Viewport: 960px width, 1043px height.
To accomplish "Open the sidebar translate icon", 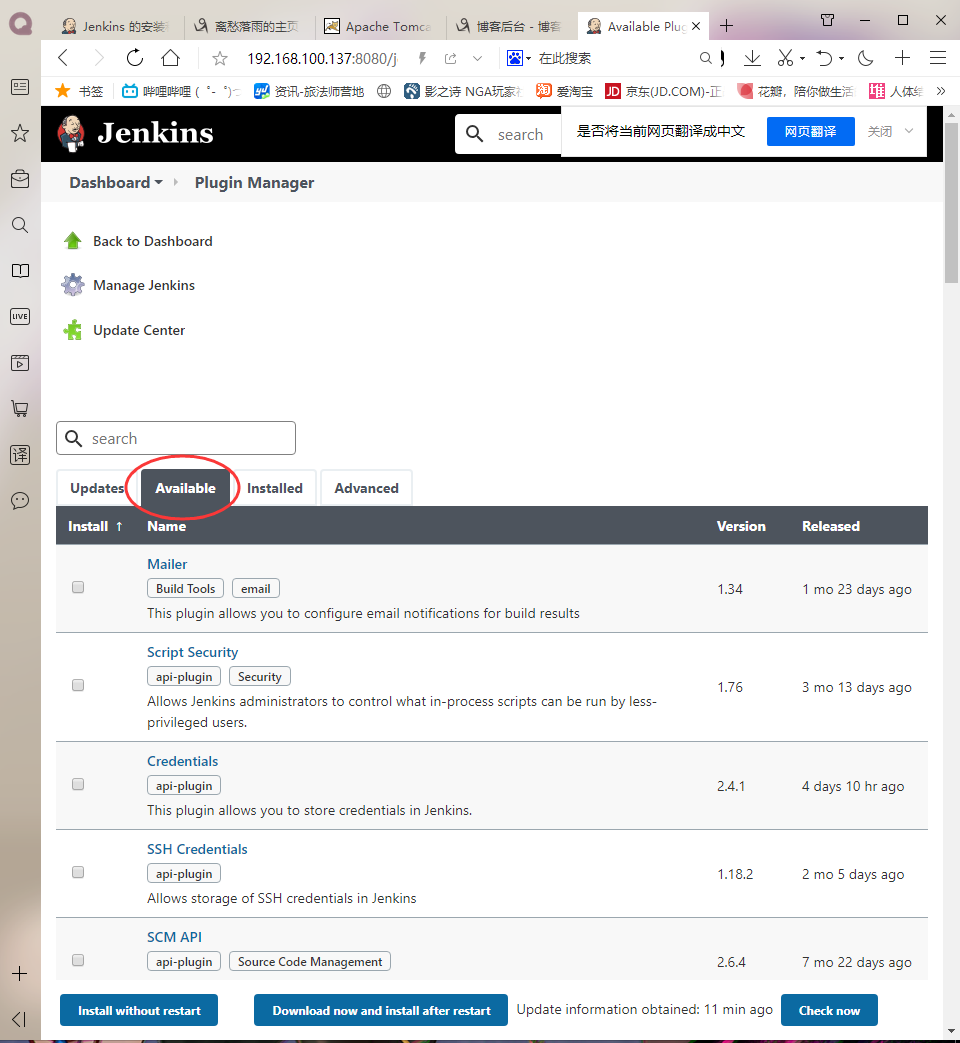I will click(20, 454).
